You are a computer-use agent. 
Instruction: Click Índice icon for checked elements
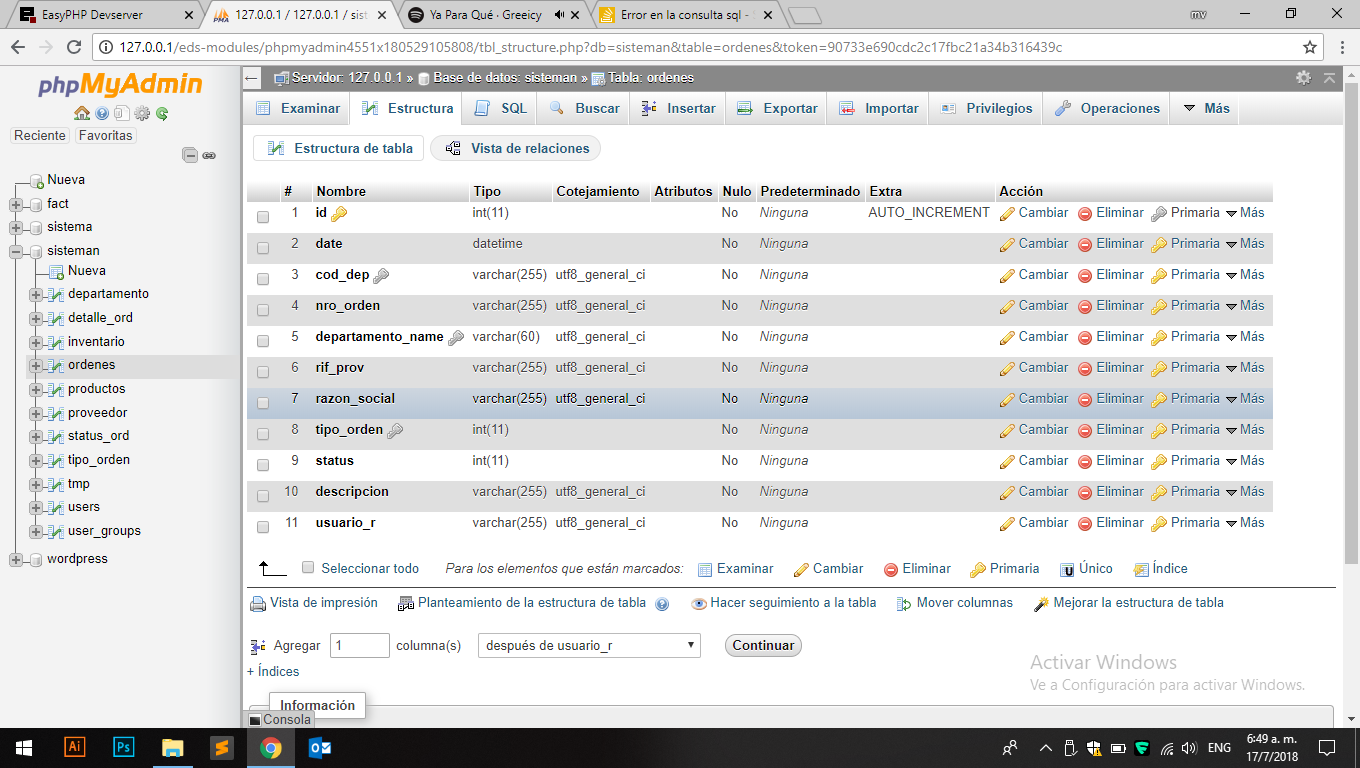1141,570
